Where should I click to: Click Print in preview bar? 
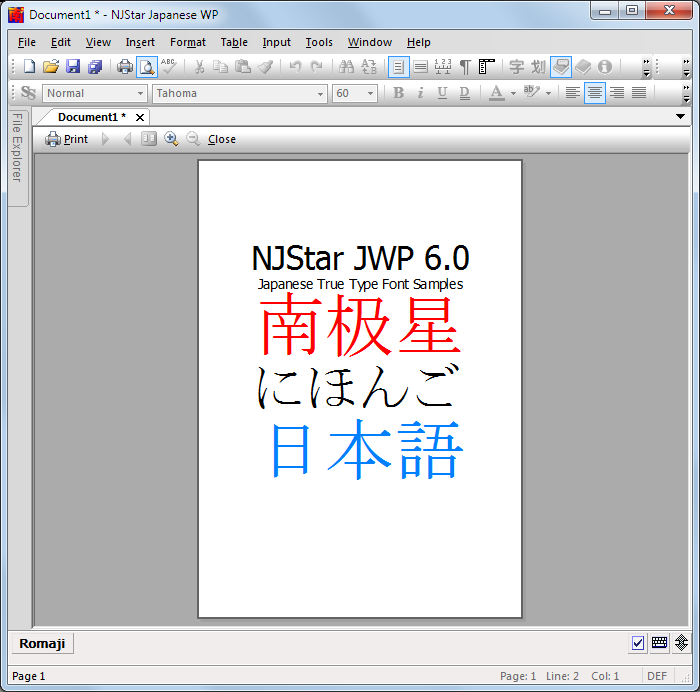(x=67, y=139)
